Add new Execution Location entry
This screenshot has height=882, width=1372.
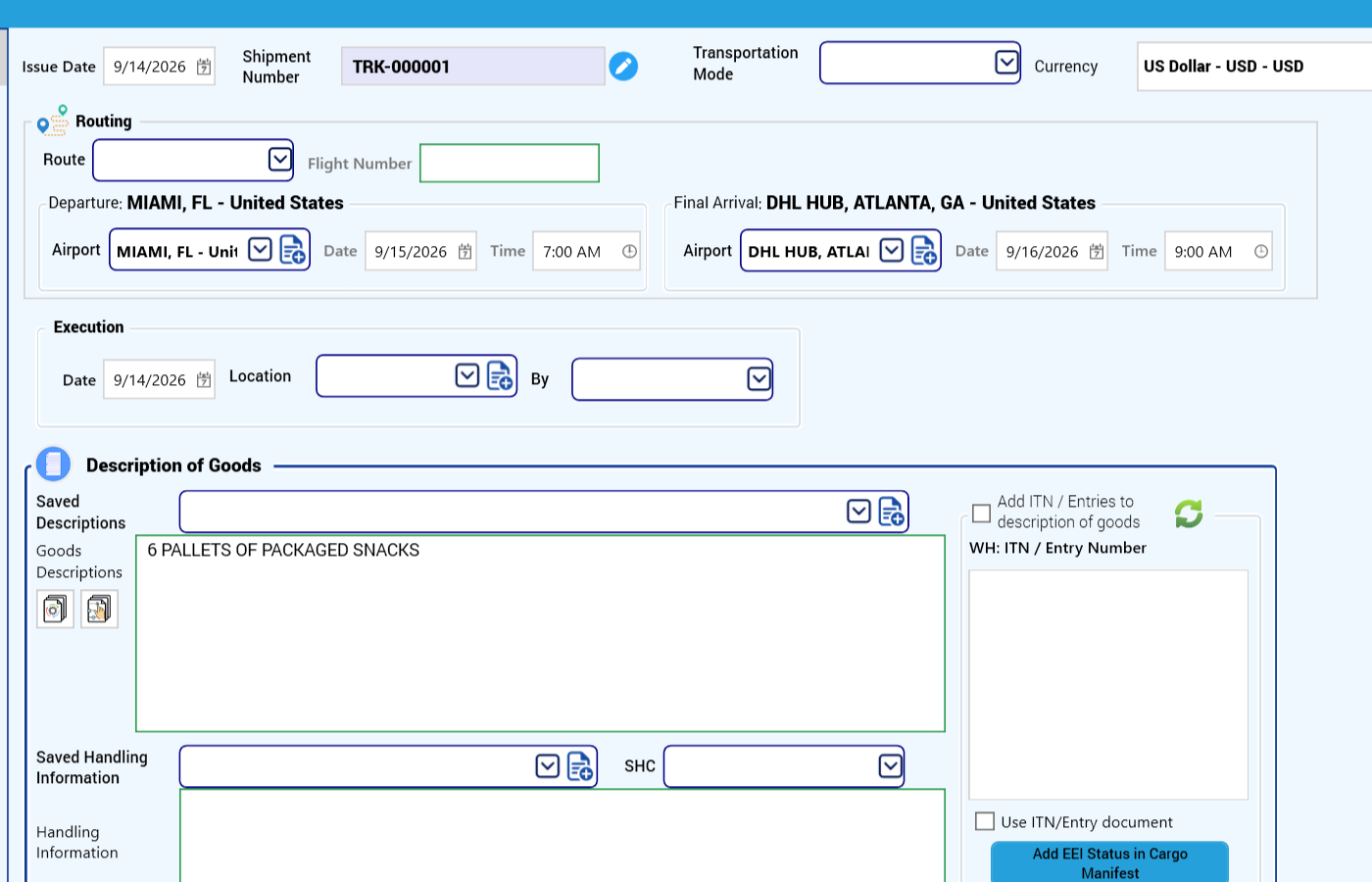(x=500, y=375)
